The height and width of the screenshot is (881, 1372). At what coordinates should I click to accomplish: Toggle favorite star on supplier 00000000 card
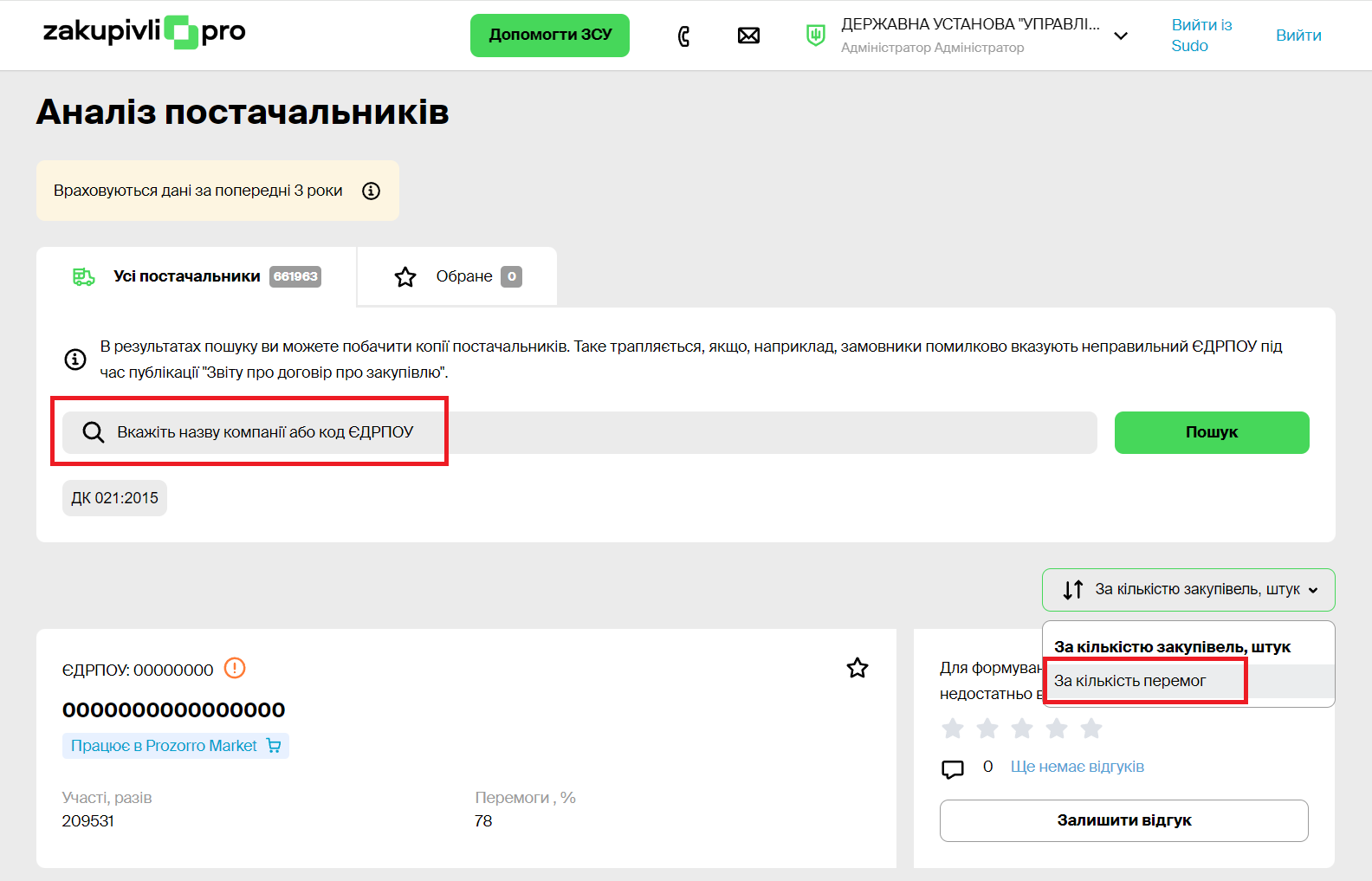tap(857, 668)
